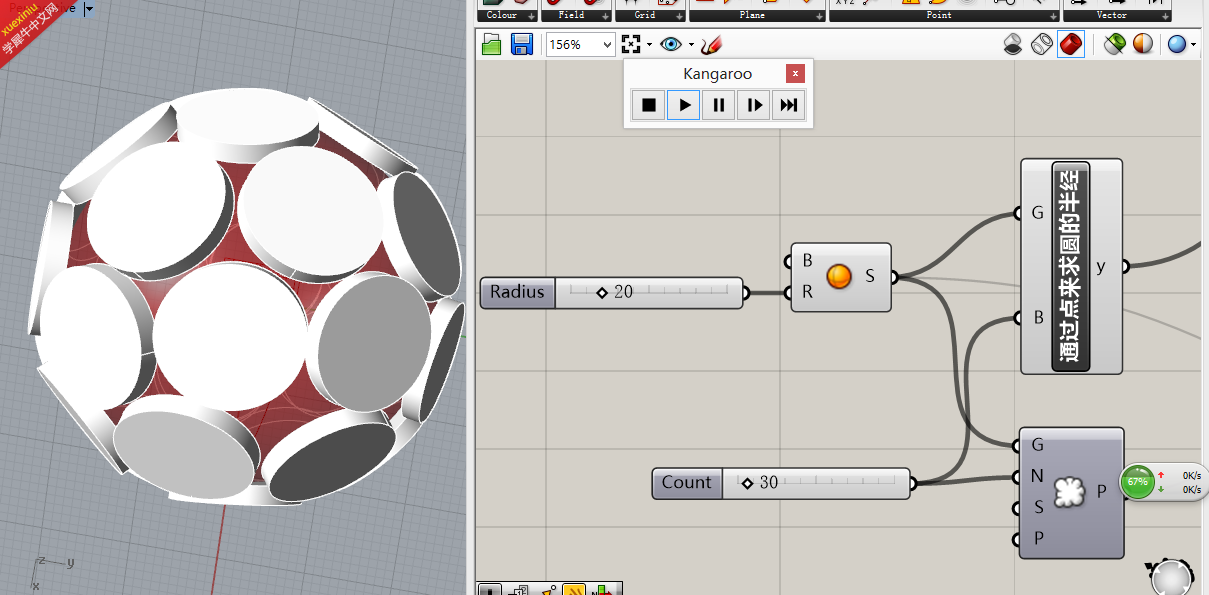This screenshot has height=595, width=1209.
Task: Click the first canvas widget icon at bottom-left
Action: 490,590
